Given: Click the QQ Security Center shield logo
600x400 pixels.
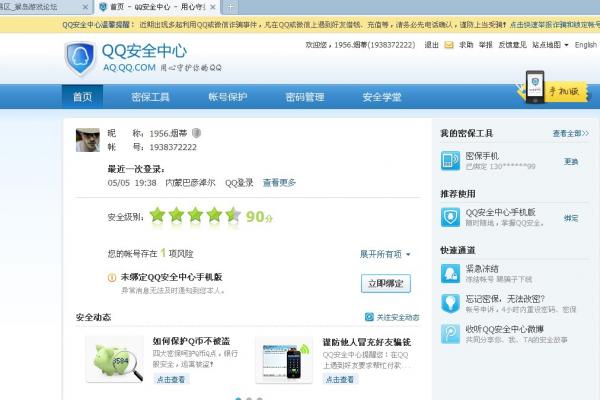Looking at the screenshot, I should coord(80,58).
